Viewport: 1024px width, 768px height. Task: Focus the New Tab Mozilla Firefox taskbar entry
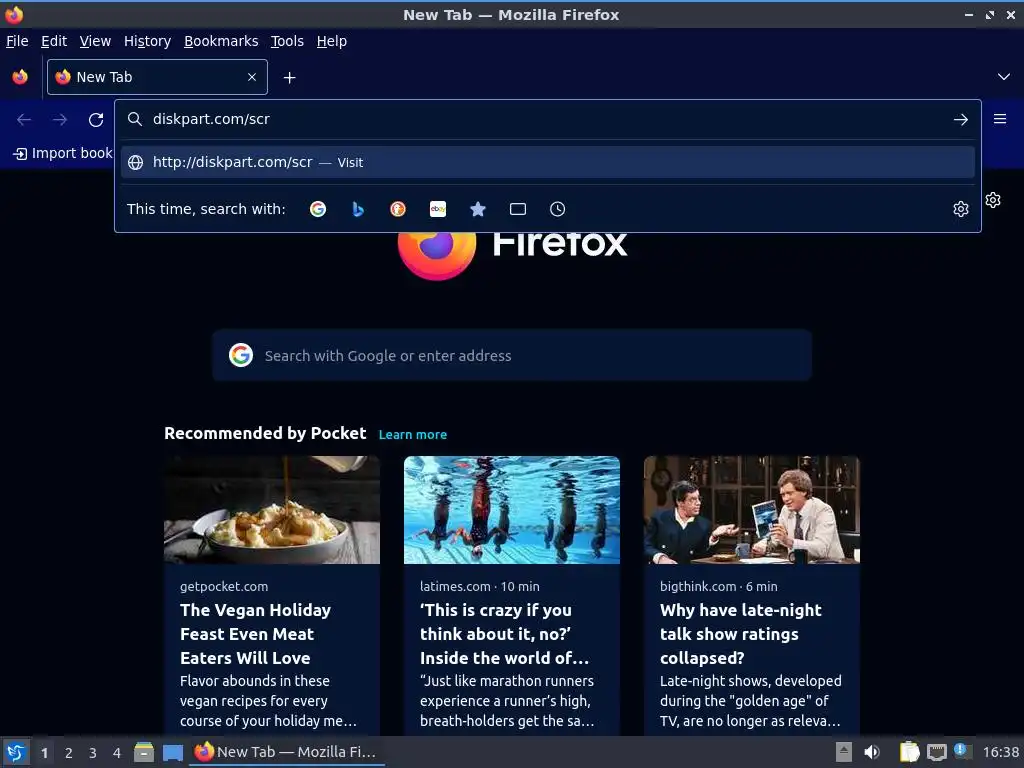[x=287, y=752]
